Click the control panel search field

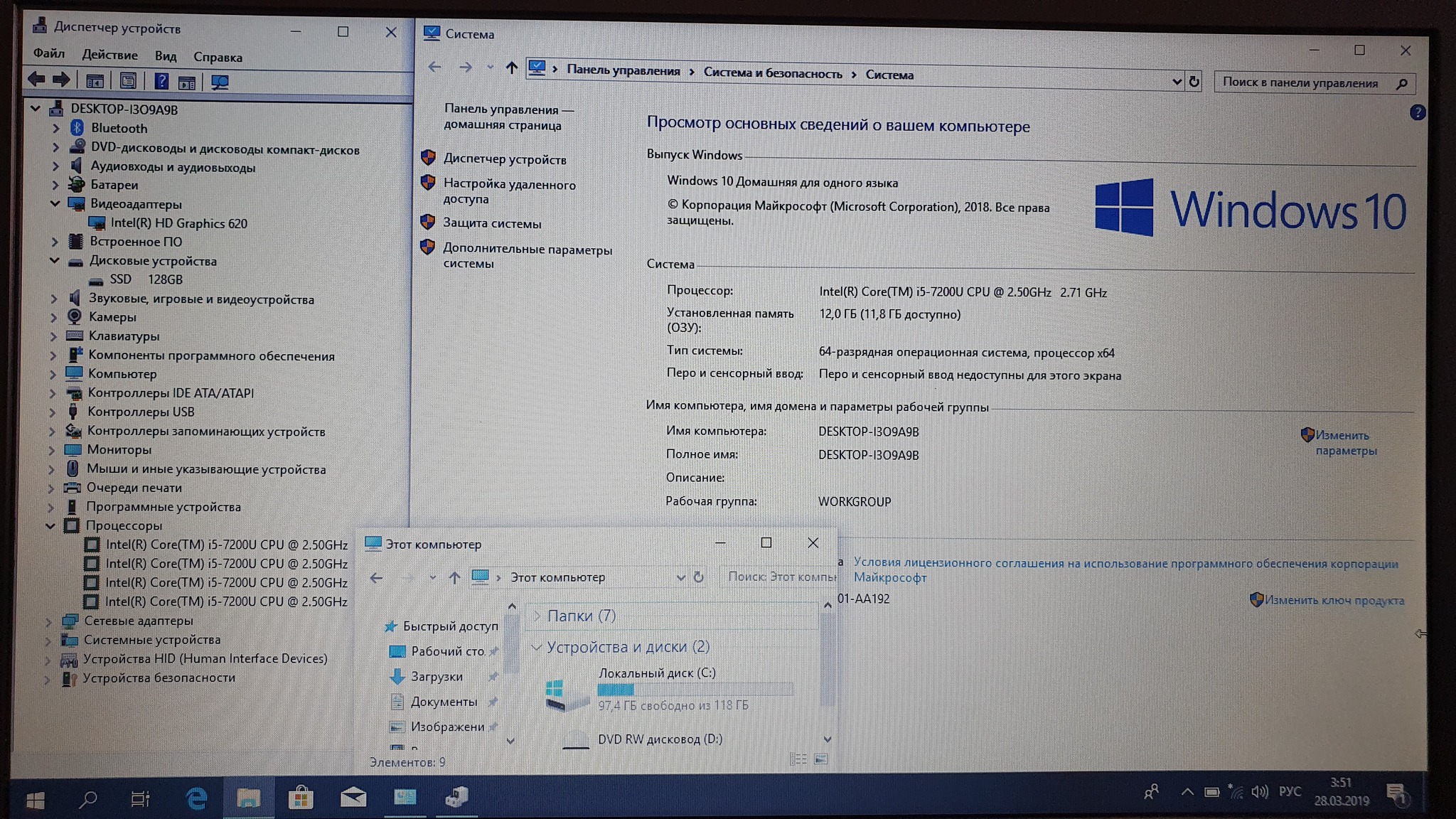1301,83
